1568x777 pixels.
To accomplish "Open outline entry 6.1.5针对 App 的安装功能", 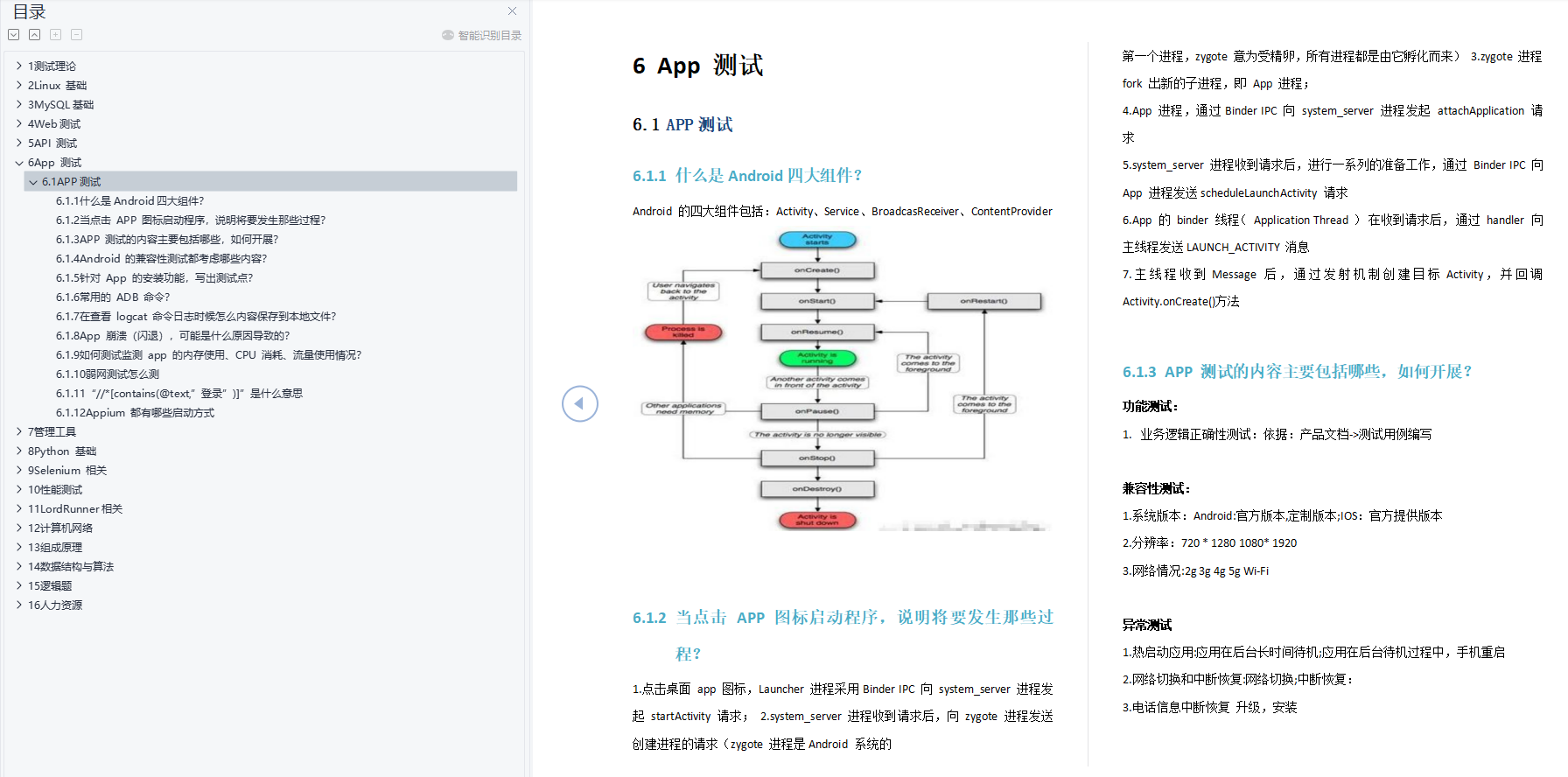I will click(x=154, y=277).
